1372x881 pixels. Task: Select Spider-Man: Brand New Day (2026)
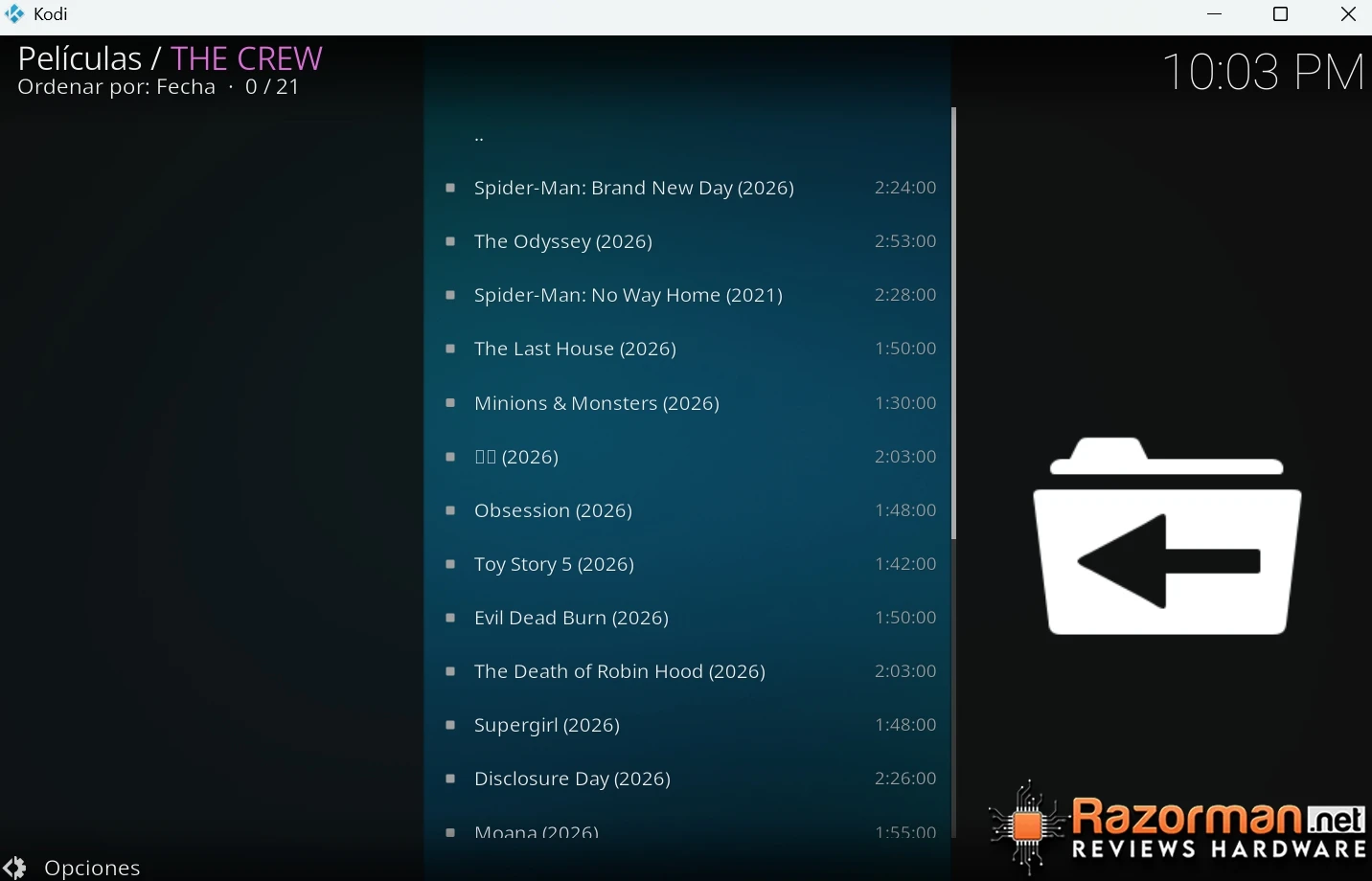(x=688, y=188)
